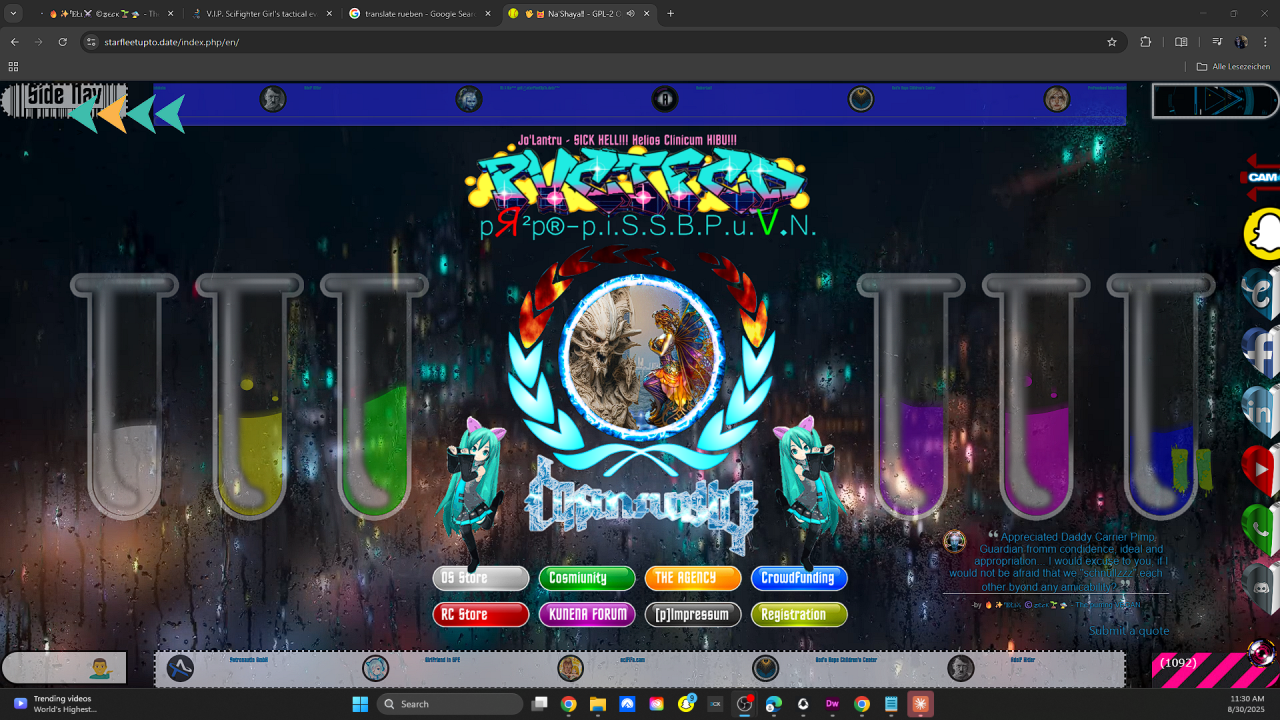The image size is (1280, 720).
Task: Mute the Na Shaya tab audio
Action: pos(631,14)
